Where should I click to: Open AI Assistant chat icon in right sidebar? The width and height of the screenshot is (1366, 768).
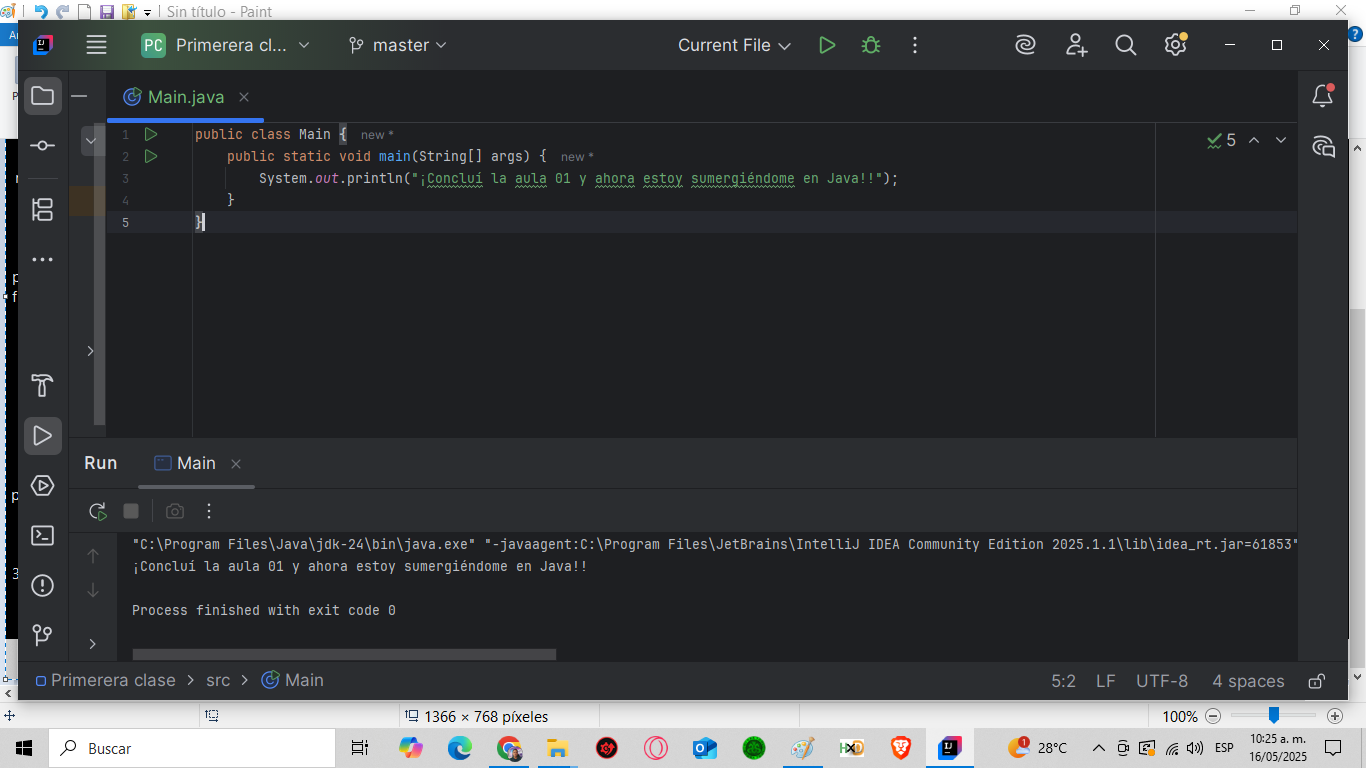pos(1323,147)
